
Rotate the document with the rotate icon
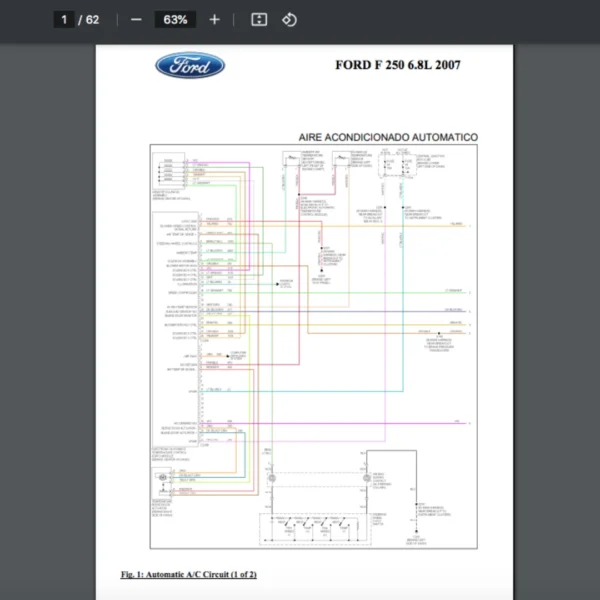pos(289,20)
